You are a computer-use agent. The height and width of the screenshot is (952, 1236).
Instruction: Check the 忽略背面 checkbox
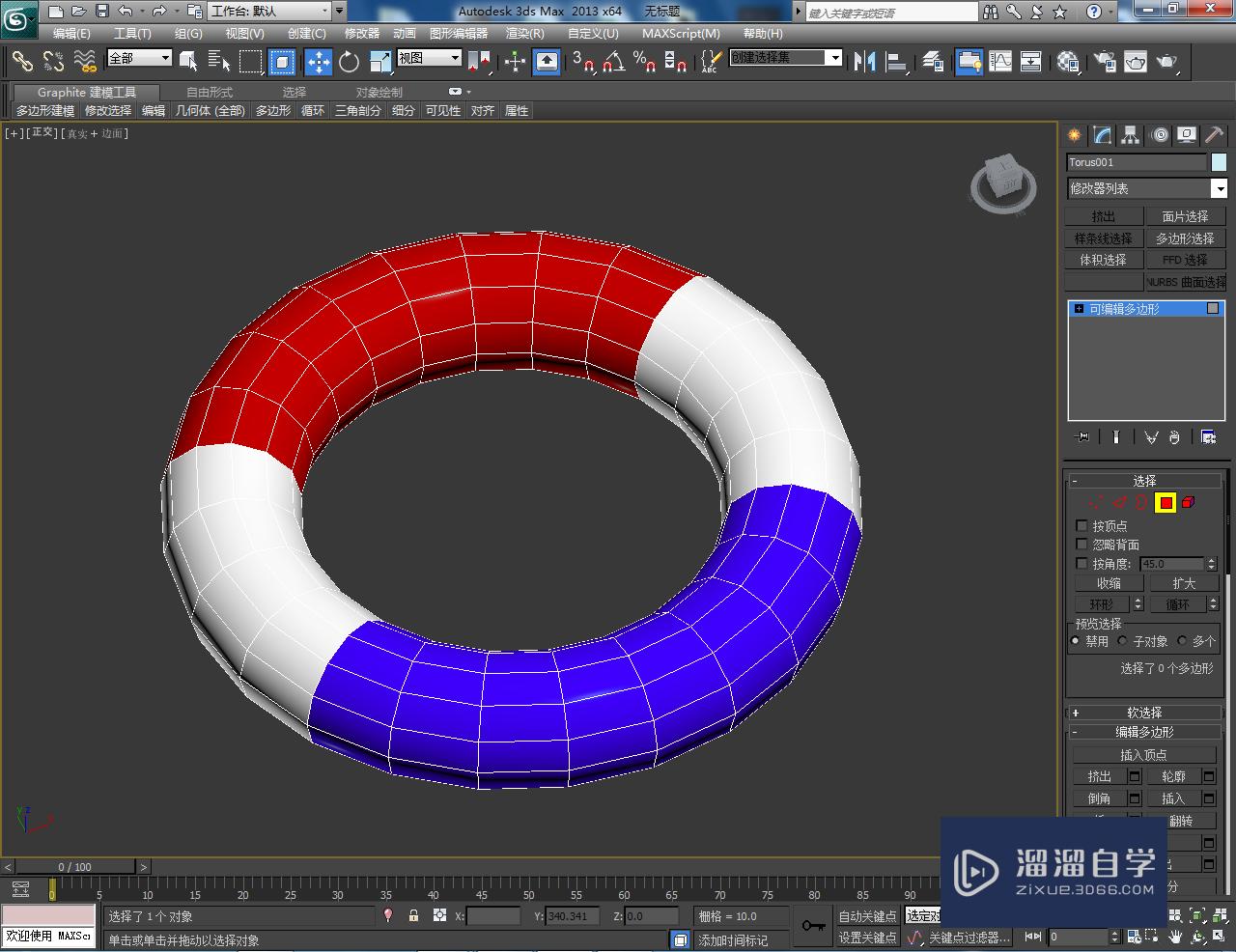click(1081, 545)
